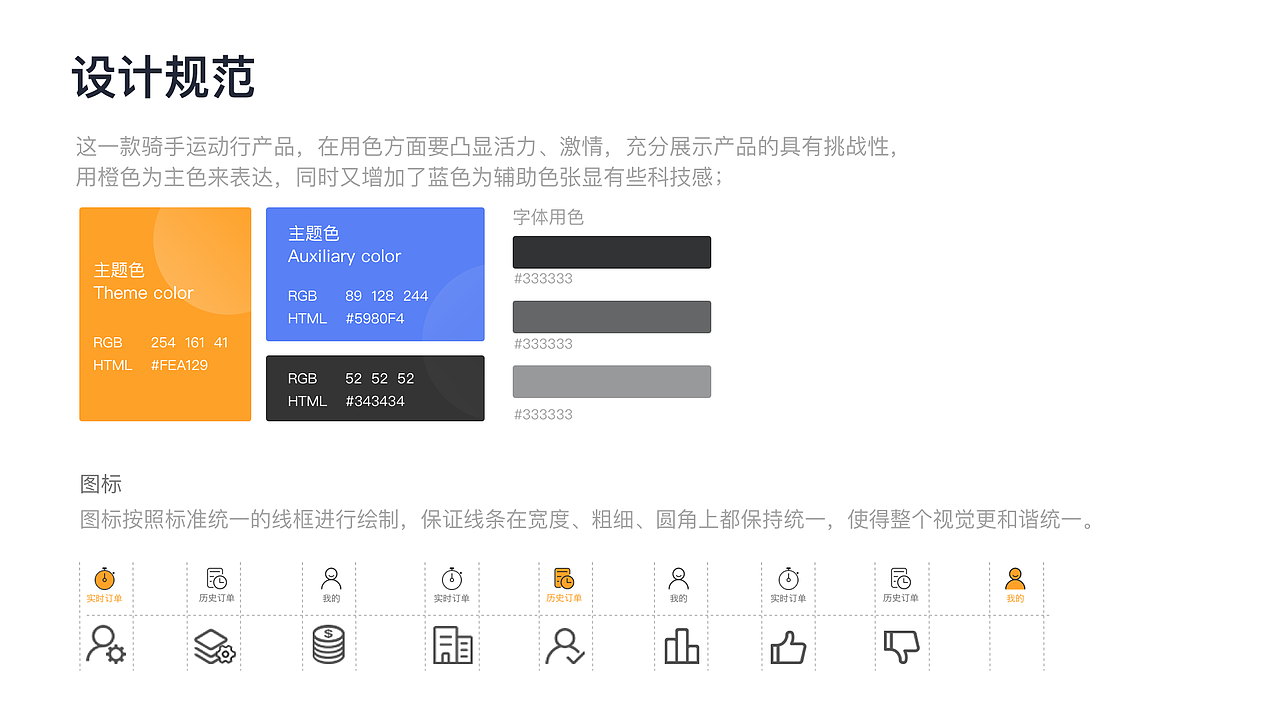Click the dark #343434 color block
The image size is (1280, 720).
pyautogui.click(x=375, y=388)
